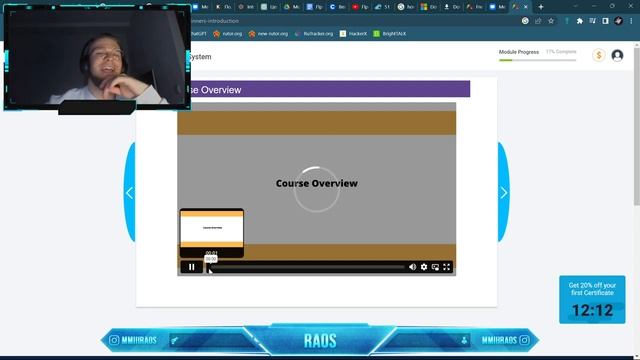
Task: Open Chrome three-dot menu
Action: tap(631, 21)
